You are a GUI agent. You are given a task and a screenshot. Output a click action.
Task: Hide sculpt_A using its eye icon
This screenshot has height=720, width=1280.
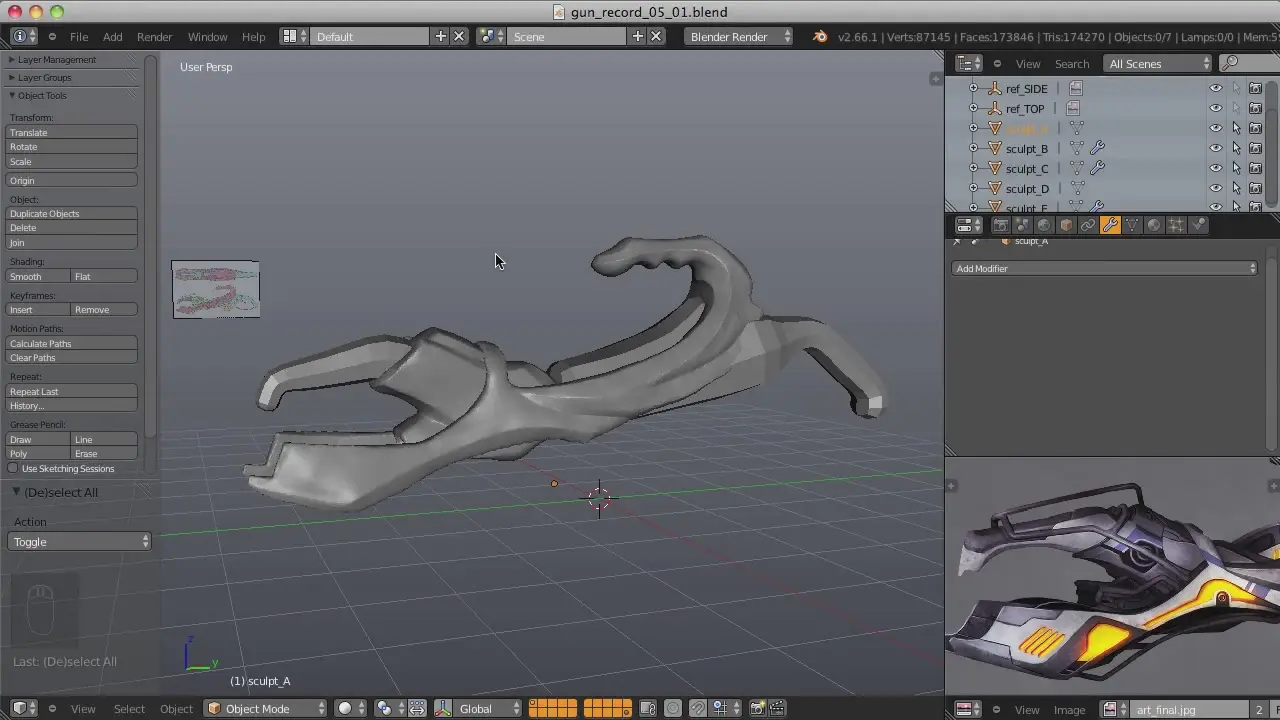click(1216, 128)
